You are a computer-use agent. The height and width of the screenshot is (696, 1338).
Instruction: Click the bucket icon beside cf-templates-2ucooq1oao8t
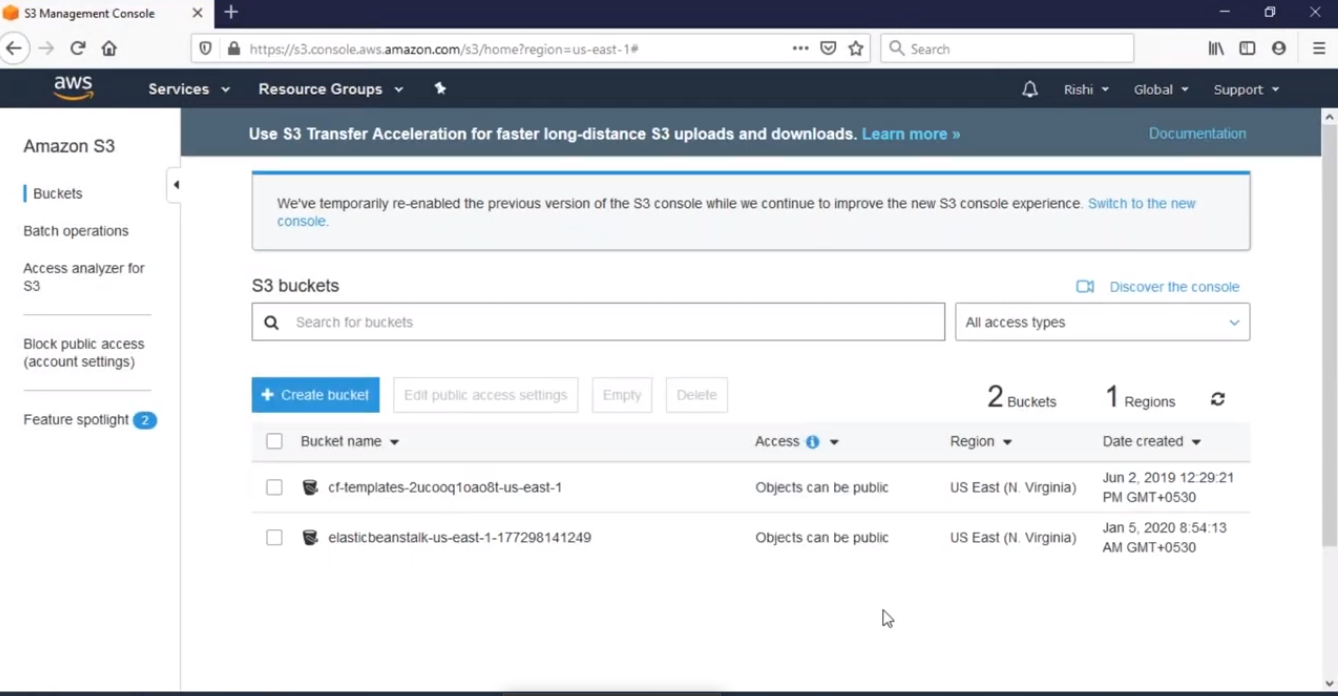[309, 487]
